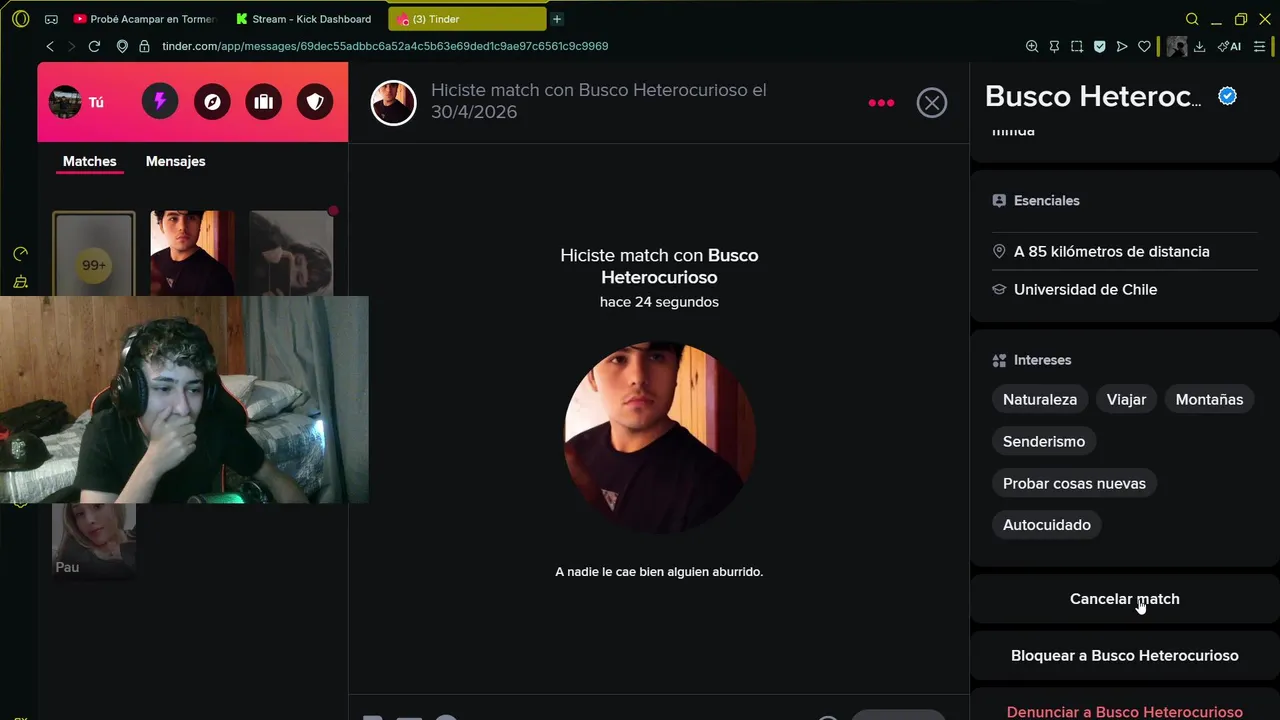Switch to the Mensajes tab
The height and width of the screenshot is (720, 1280).
pos(175,161)
